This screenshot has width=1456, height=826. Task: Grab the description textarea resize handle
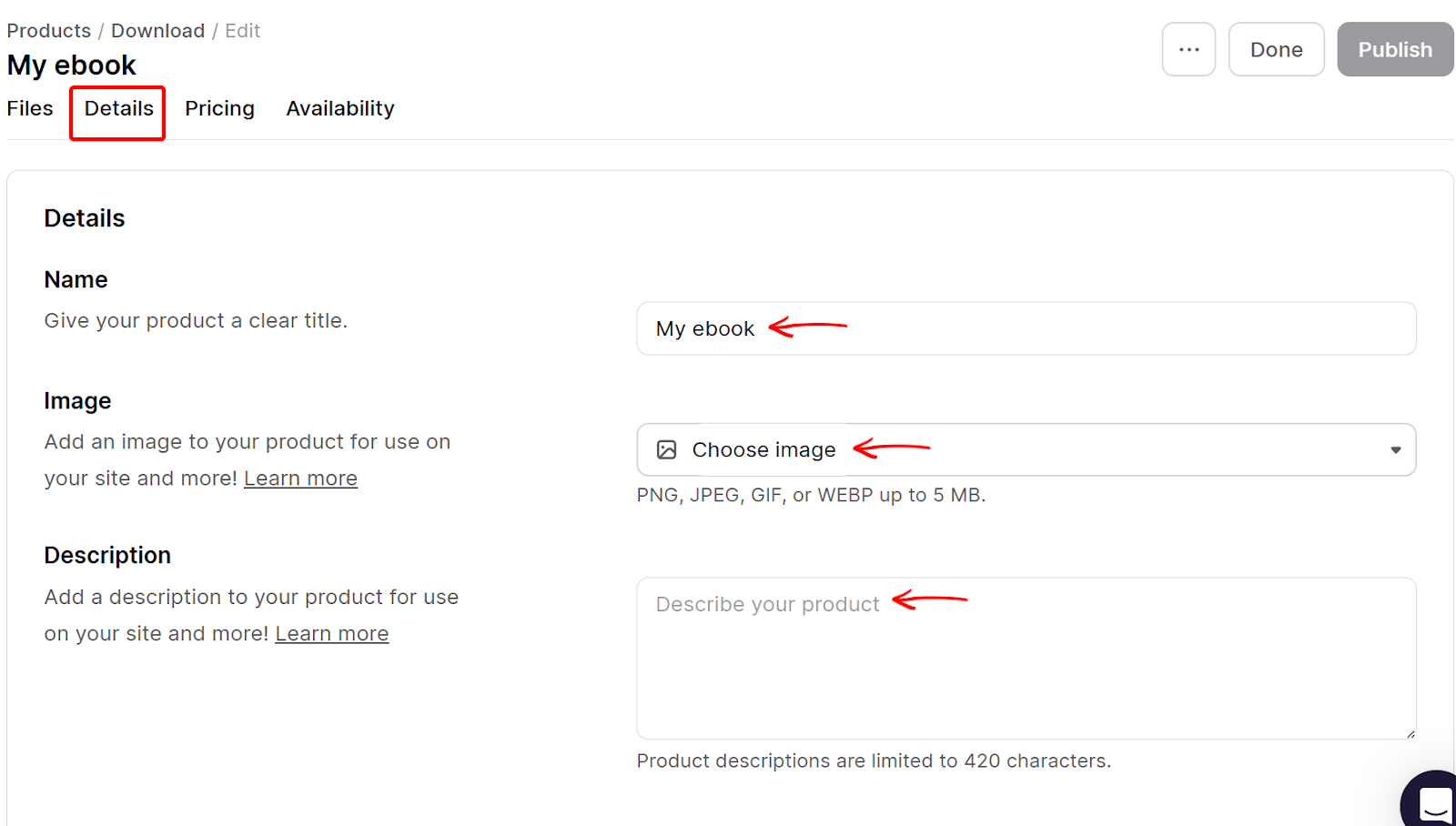(x=1410, y=733)
